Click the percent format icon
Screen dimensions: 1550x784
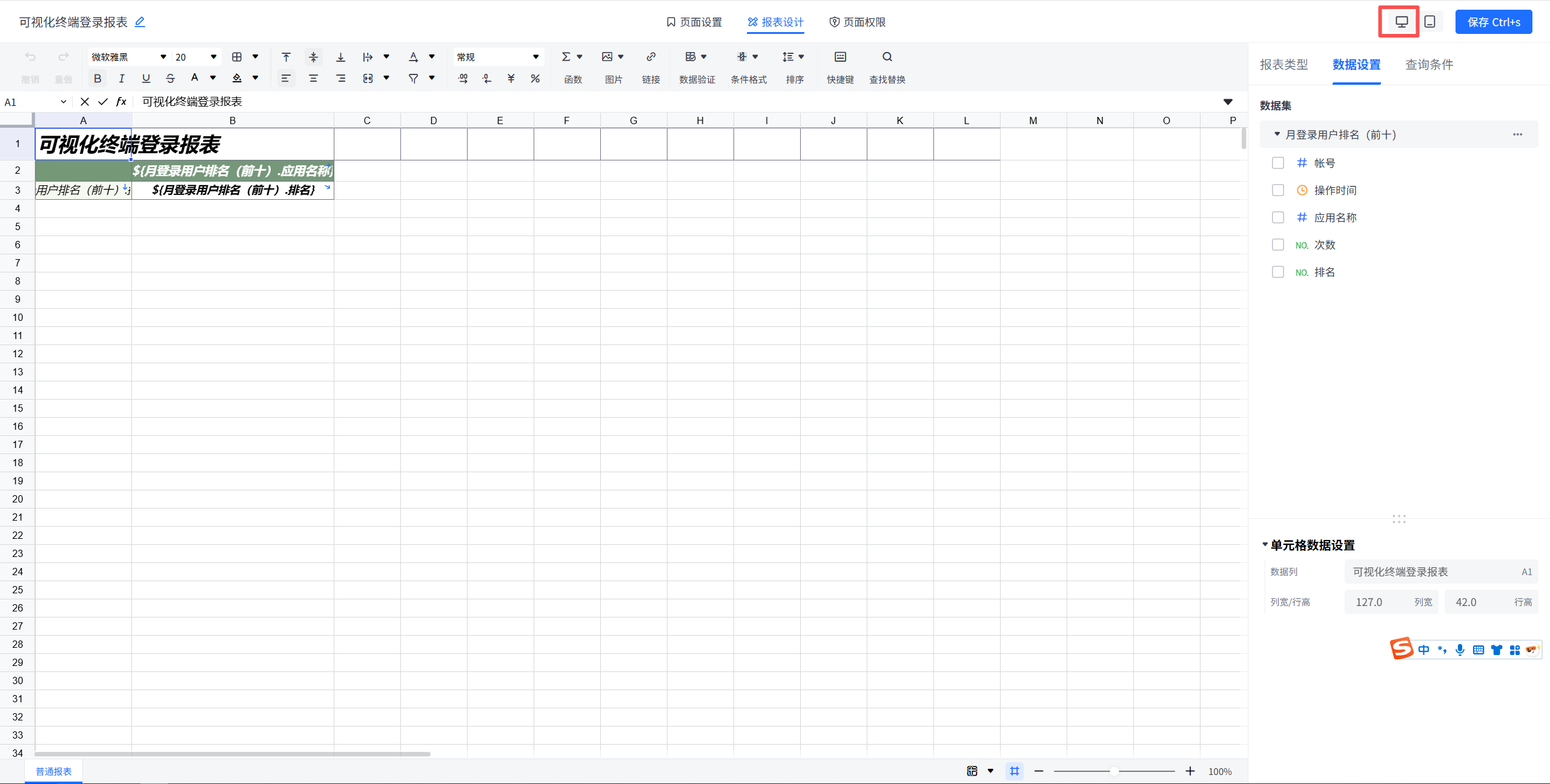pos(535,79)
